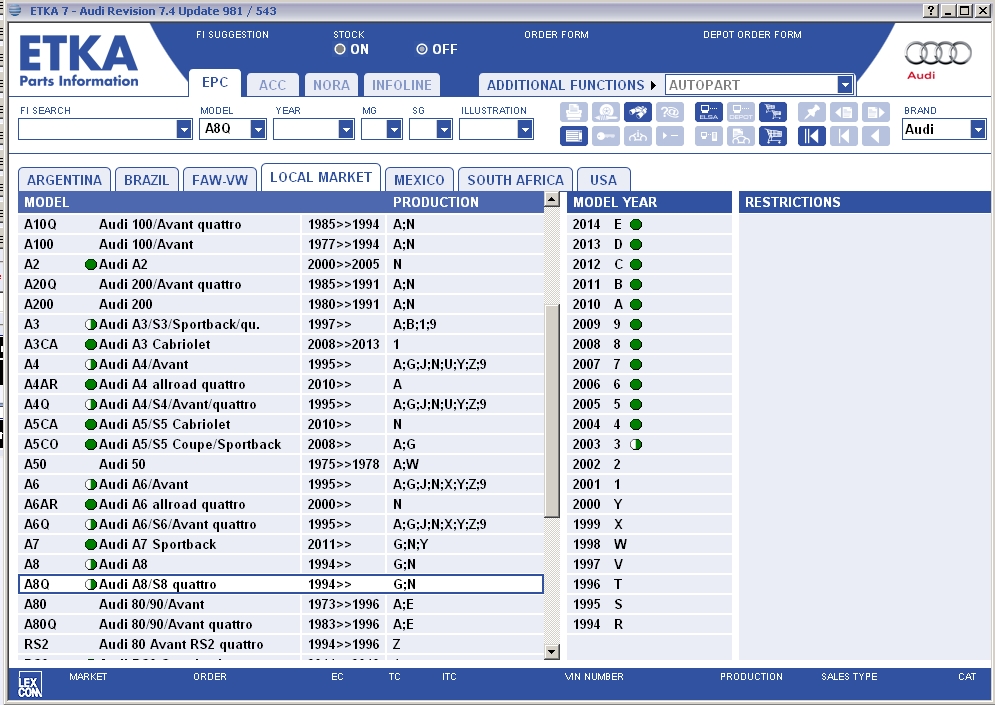This screenshot has height=705, width=995.
Task: Open the MG dropdown
Action: pyautogui.click(x=394, y=129)
